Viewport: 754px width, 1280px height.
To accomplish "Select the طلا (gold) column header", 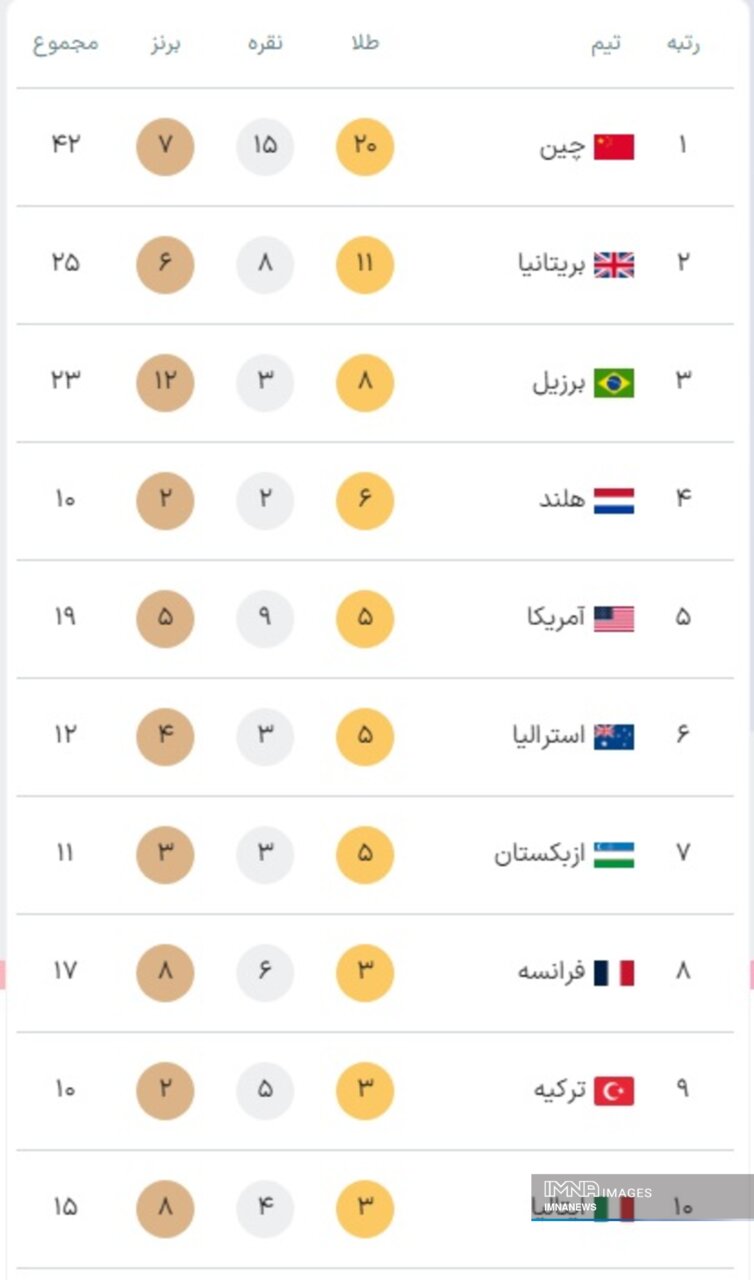I will click(365, 43).
